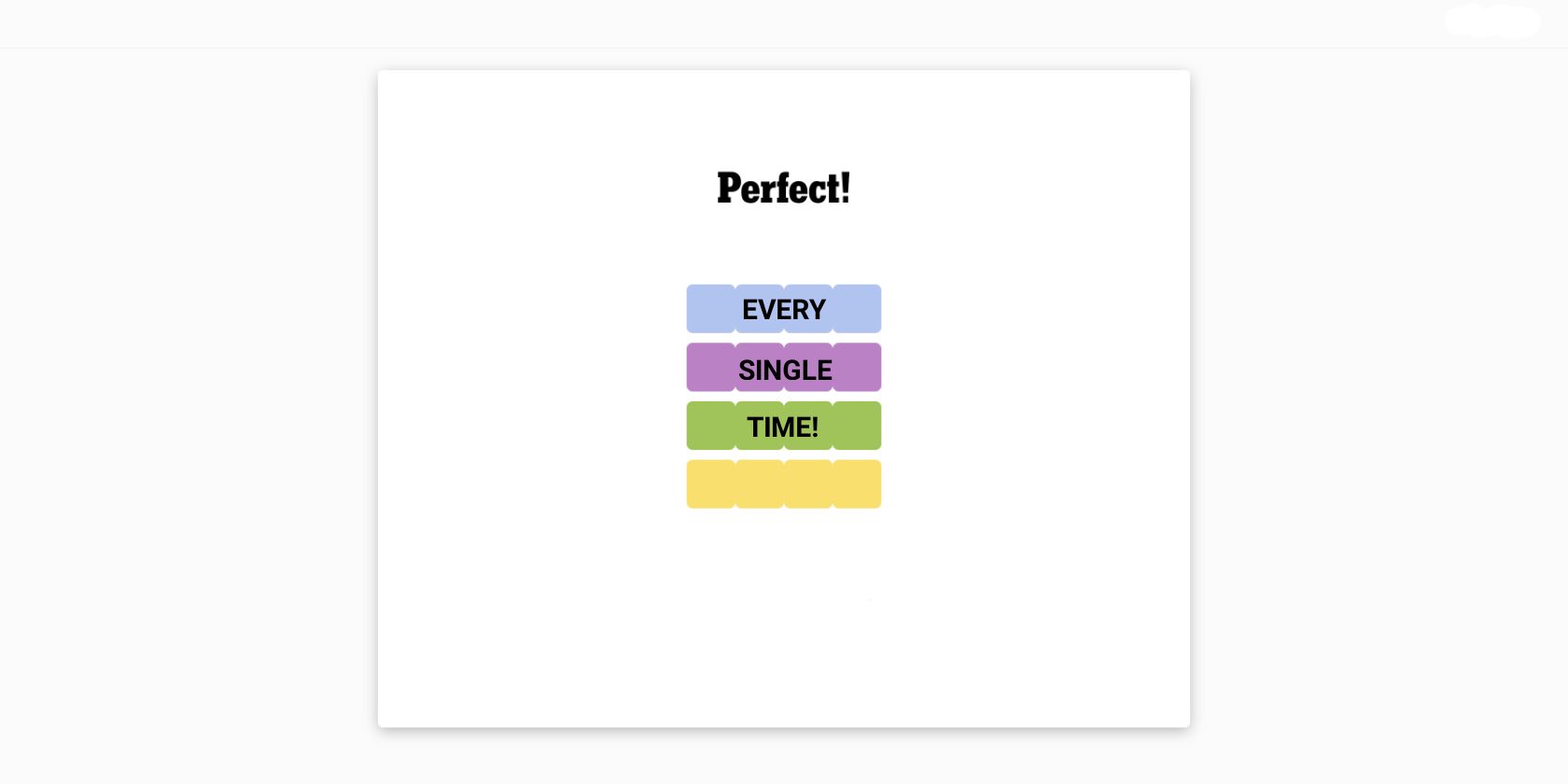Click the first yellow square in the bottom row

coord(711,483)
